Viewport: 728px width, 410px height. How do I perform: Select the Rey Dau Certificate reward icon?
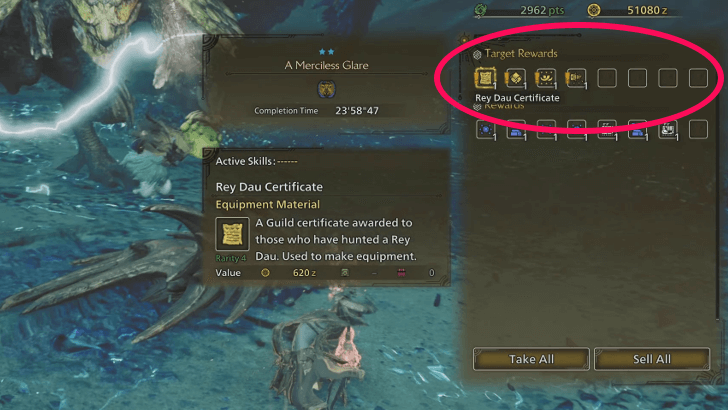pos(485,78)
